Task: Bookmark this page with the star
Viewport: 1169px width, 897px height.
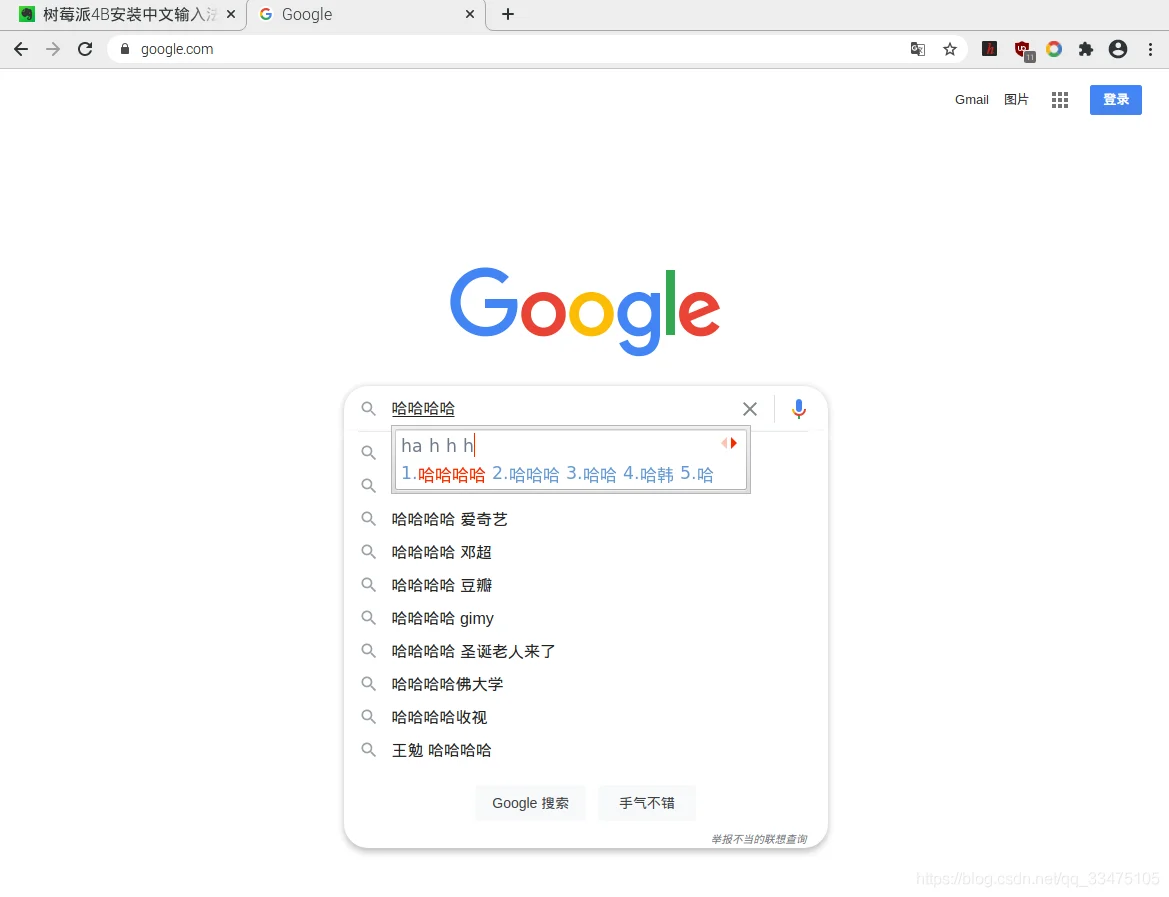Action: point(950,49)
